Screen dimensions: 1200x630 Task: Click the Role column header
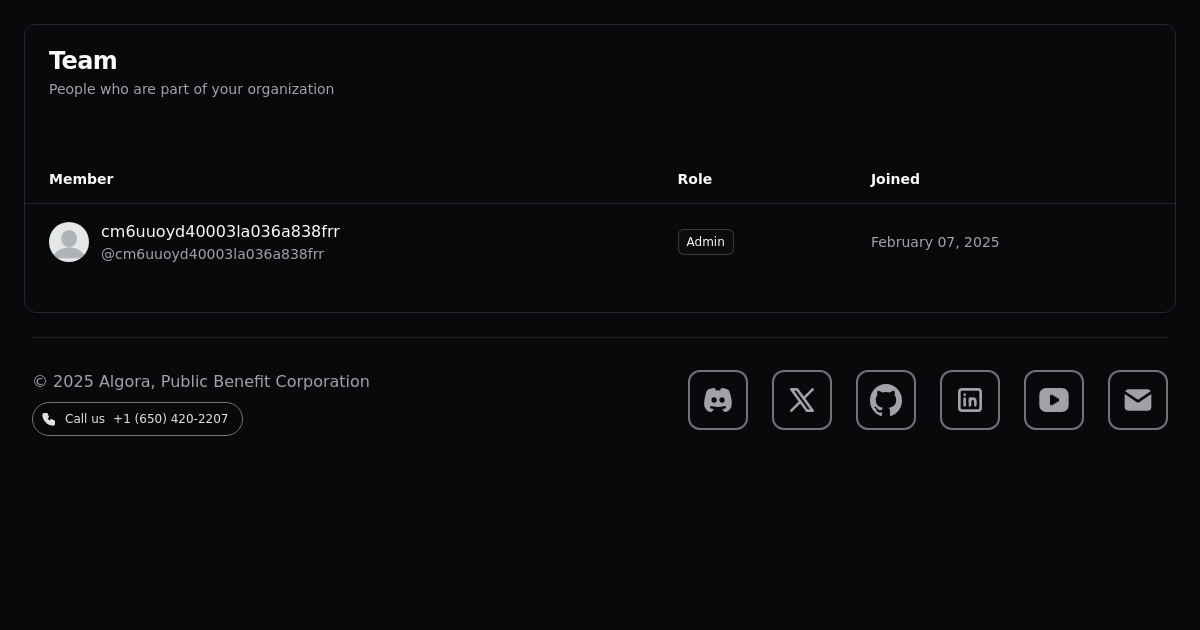(x=694, y=179)
